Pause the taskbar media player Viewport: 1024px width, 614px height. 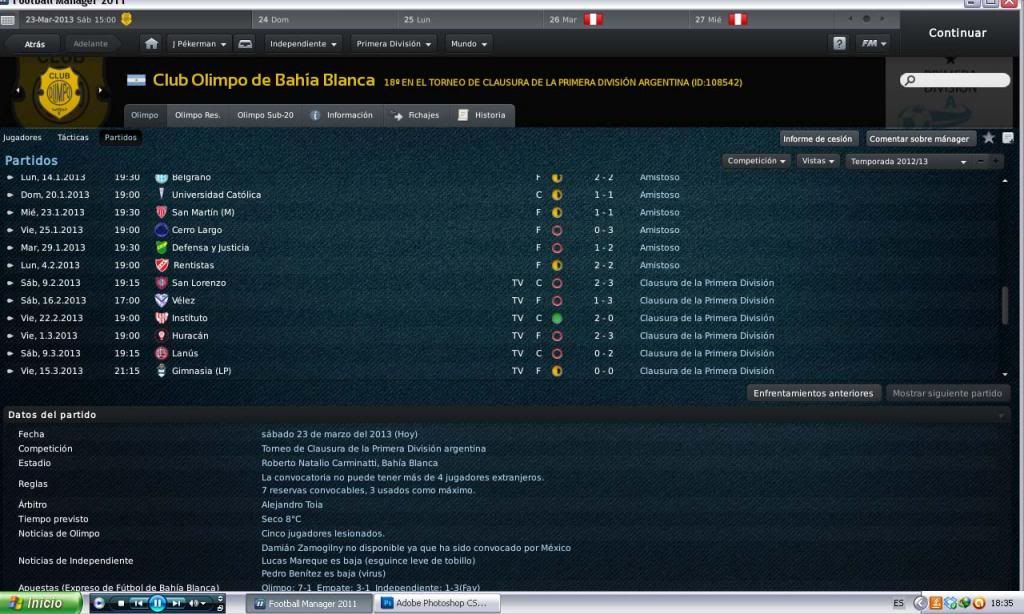(157, 603)
